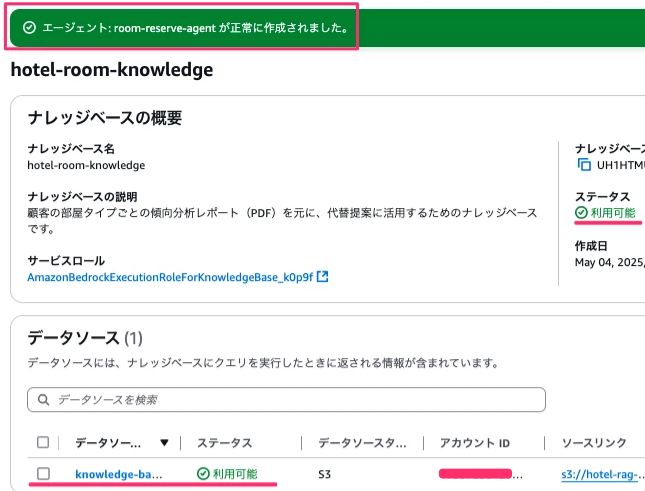Click the ステータス column header in the table
The image size is (645, 491).
pos(224,443)
